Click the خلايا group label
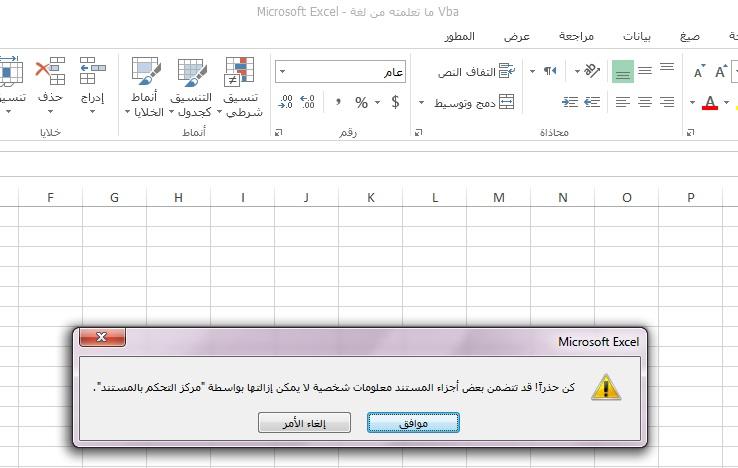Viewport: 738px width, 468px height. point(50,133)
